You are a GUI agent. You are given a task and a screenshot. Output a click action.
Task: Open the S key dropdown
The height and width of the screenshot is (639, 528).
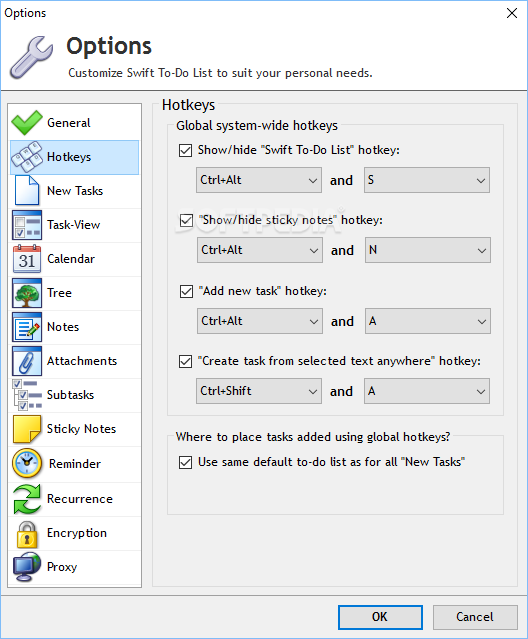pos(427,180)
